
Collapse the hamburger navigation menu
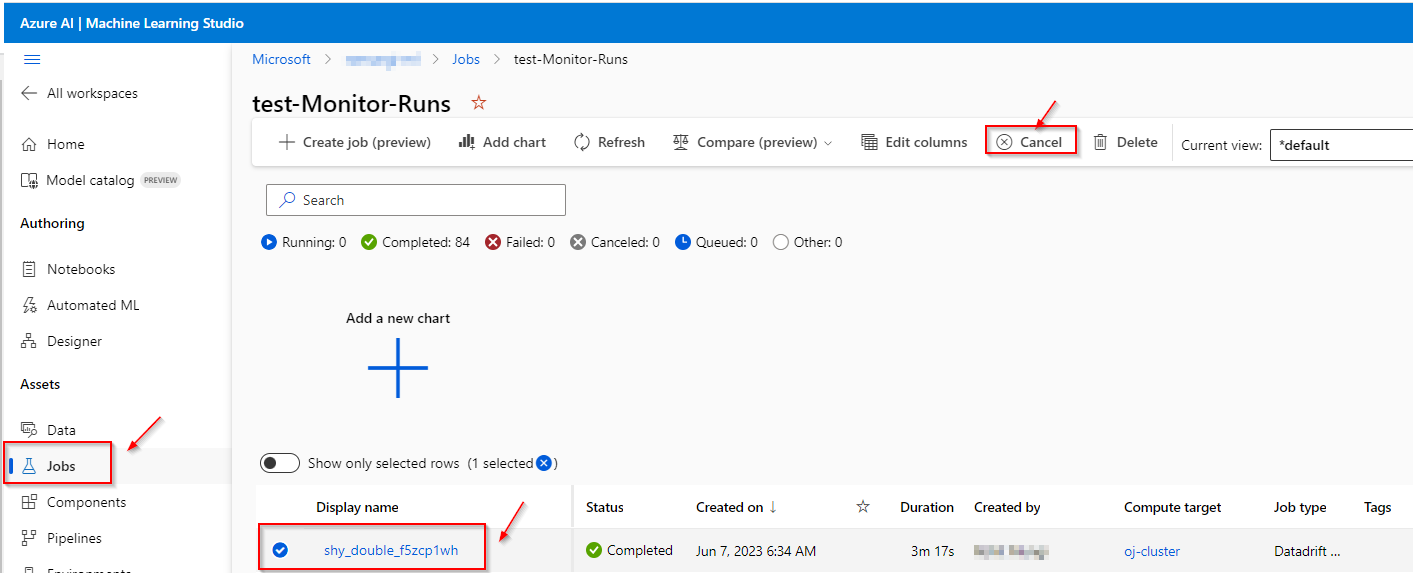coord(31,60)
